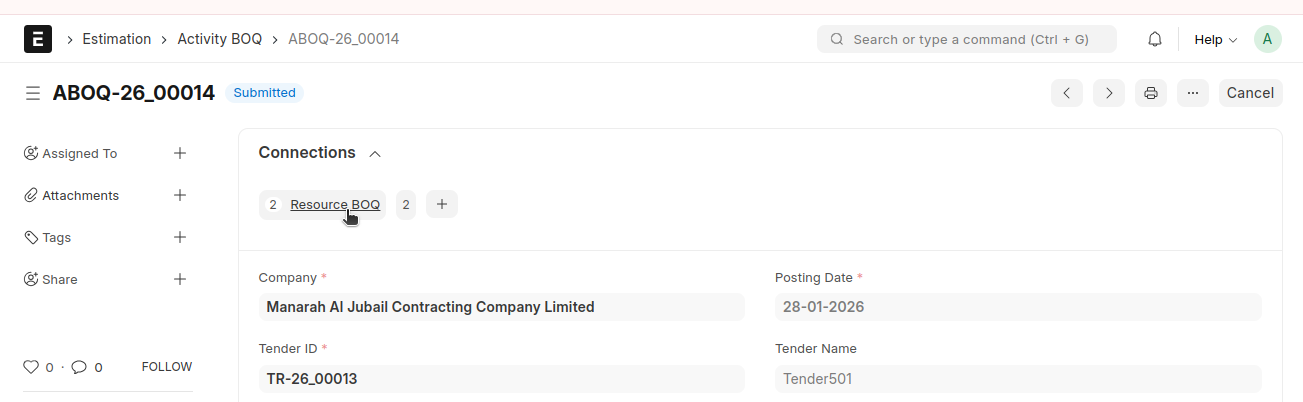The image size is (1303, 402).
Task: Add a tag with plus icon
Action: tap(180, 237)
